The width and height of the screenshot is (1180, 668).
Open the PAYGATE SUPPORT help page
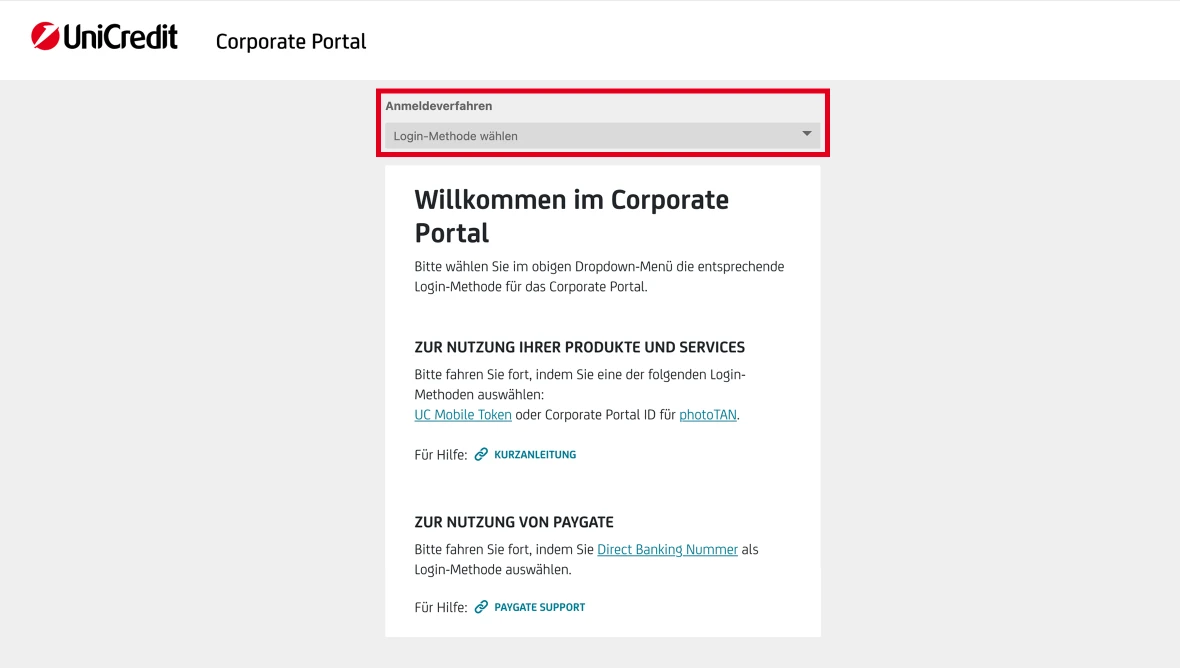(541, 606)
